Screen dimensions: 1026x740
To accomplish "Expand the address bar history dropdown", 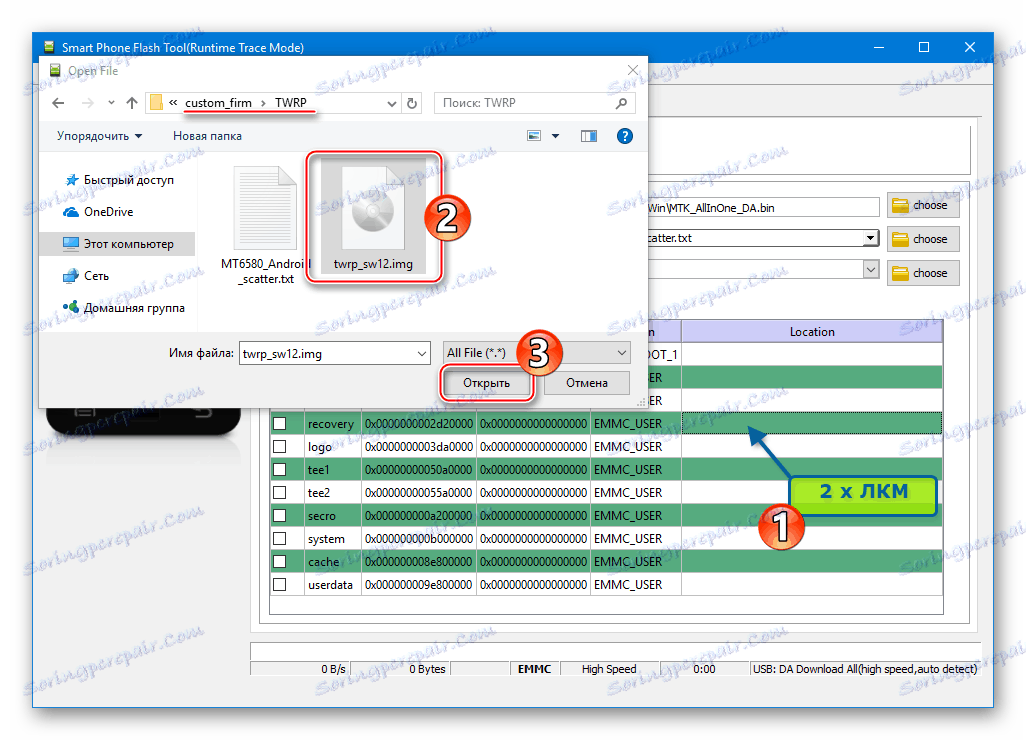I will (391, 103).
